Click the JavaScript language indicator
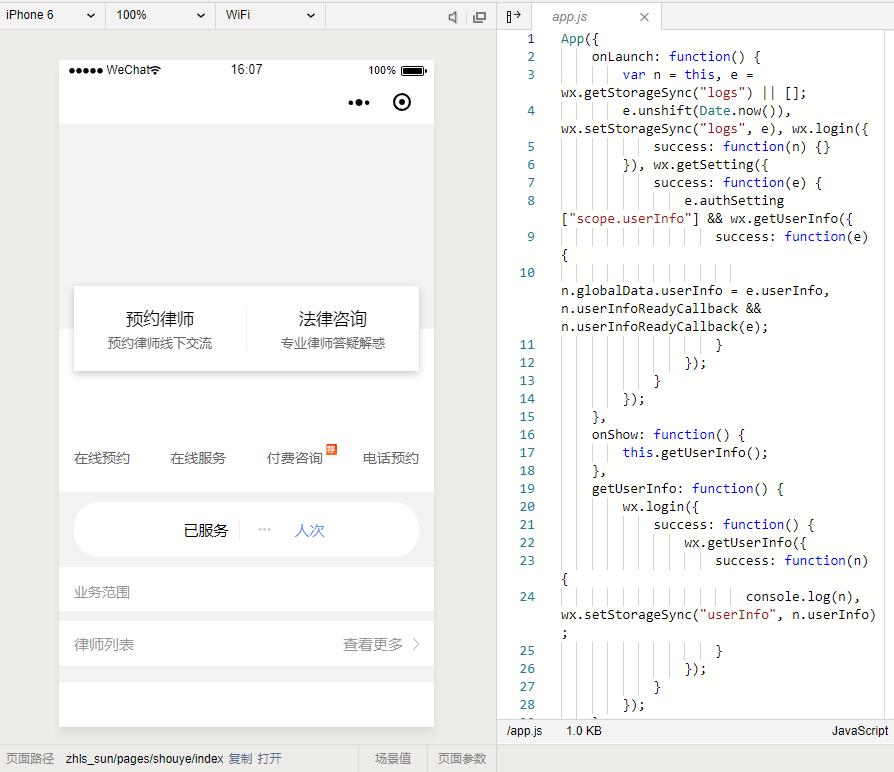This screenshot has height=772, width=894. [x=860, y=731]
